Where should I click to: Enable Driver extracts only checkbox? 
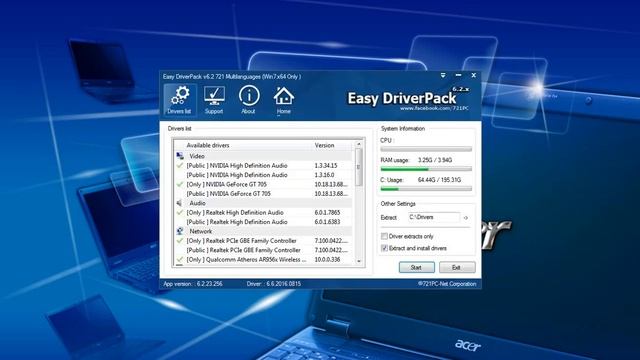click(x=384, y=236)
